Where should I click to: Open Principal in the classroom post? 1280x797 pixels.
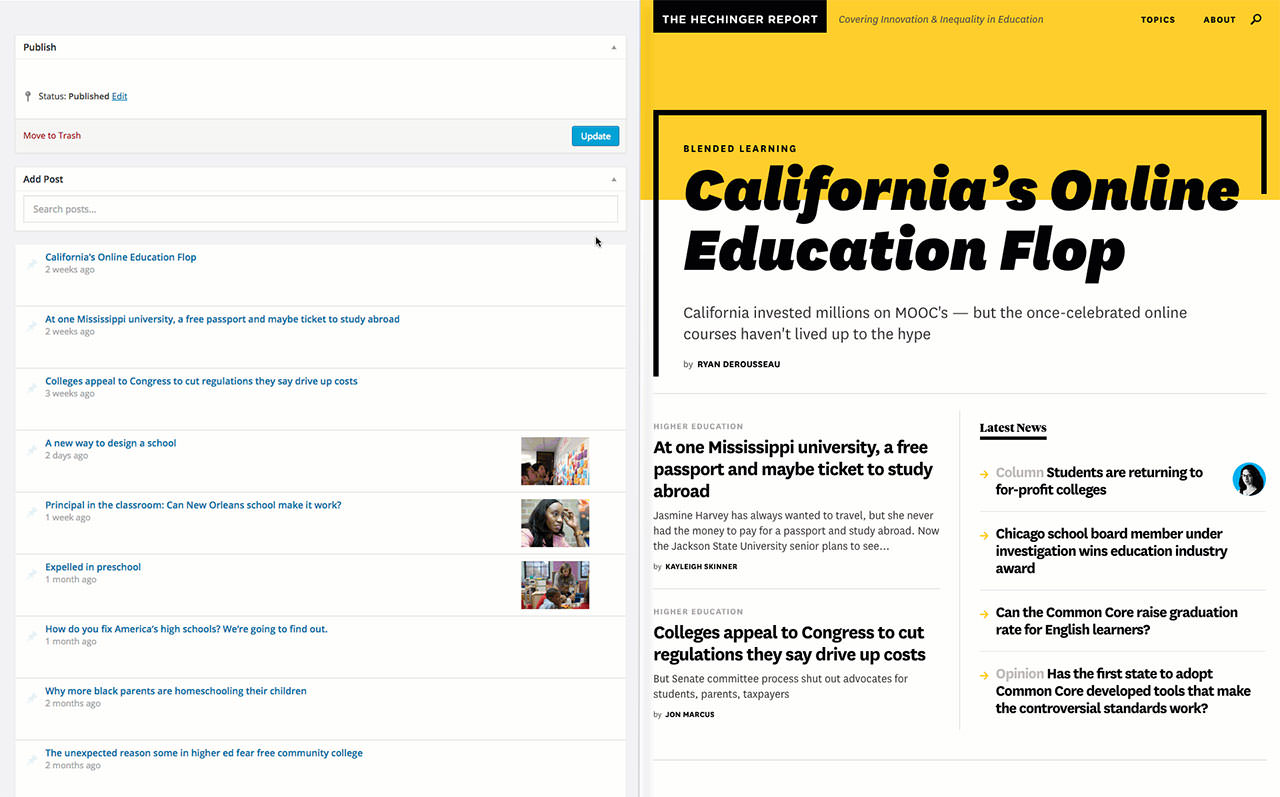(x=193, y=505)
